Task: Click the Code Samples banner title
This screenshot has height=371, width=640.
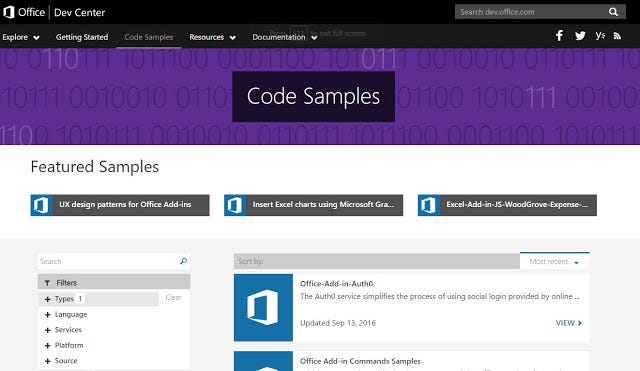Action: pos(313,96)
